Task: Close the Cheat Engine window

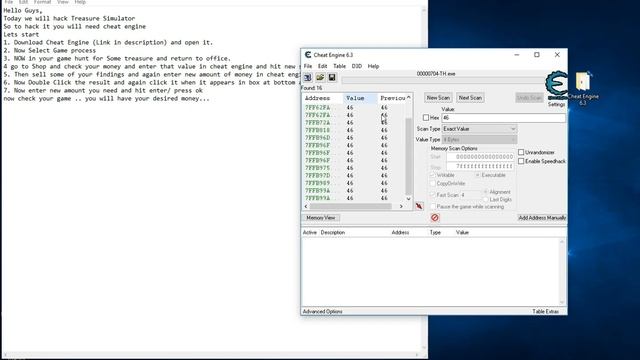Action: click(x=557, y=55)
